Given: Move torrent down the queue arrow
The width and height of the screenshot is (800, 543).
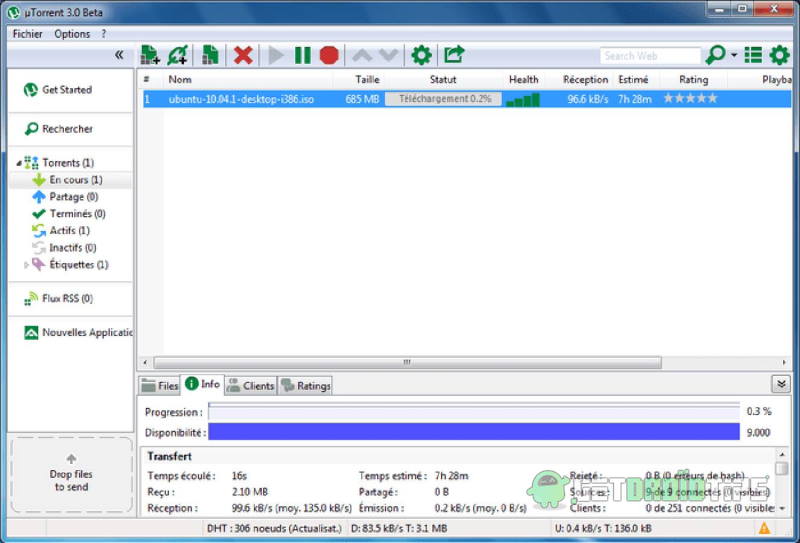Looking at the screenshot, I should coord(388,55).
